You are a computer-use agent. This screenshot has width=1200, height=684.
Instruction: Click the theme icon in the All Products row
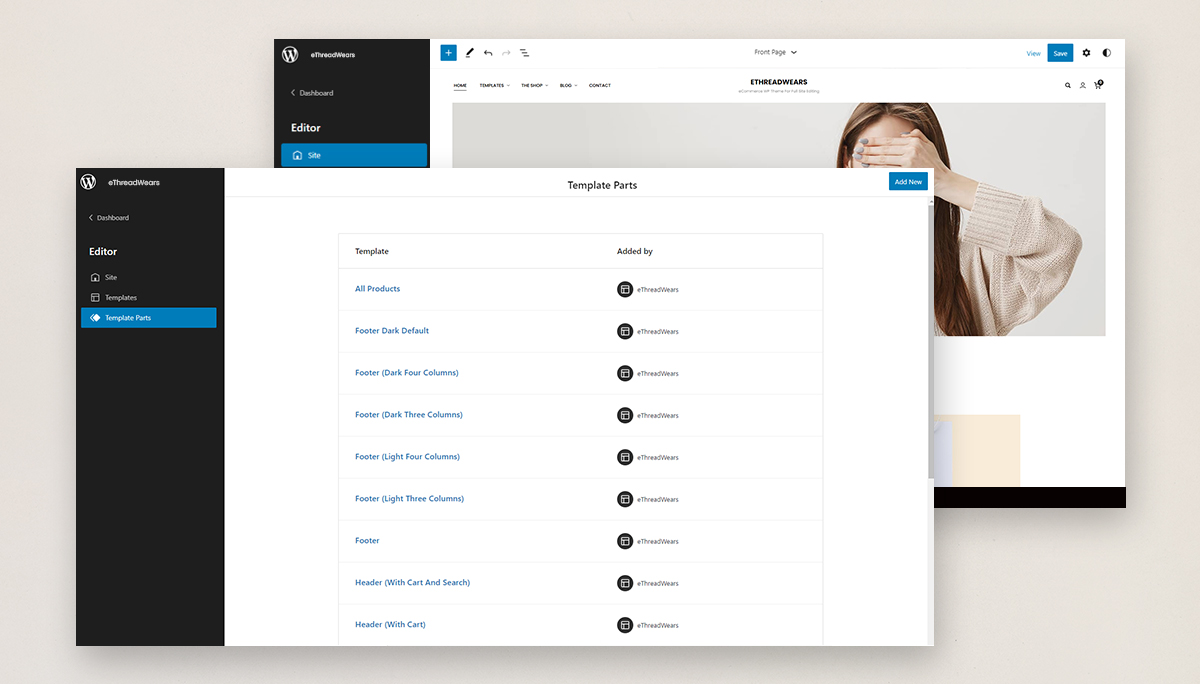click(x=625, y=289)
